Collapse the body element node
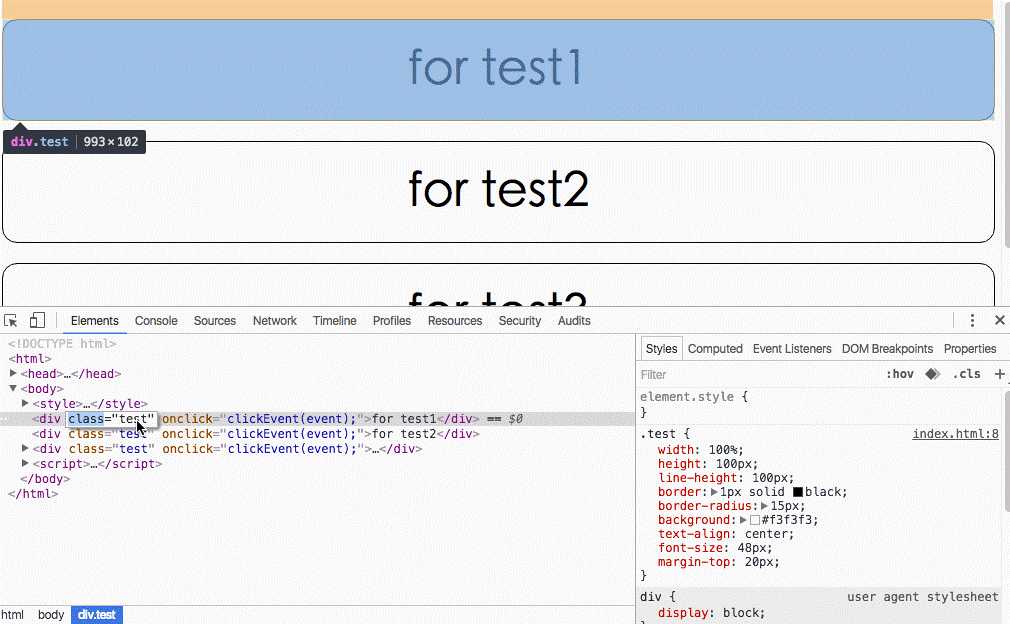 (x=13, y=388)
